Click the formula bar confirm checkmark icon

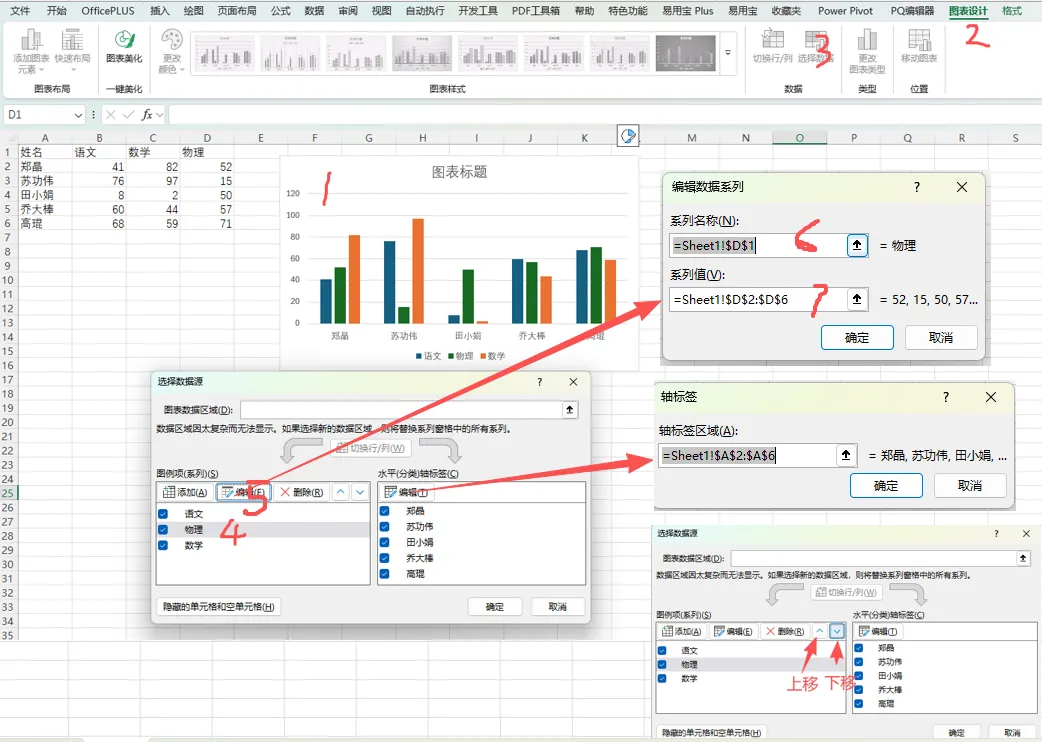128,115
